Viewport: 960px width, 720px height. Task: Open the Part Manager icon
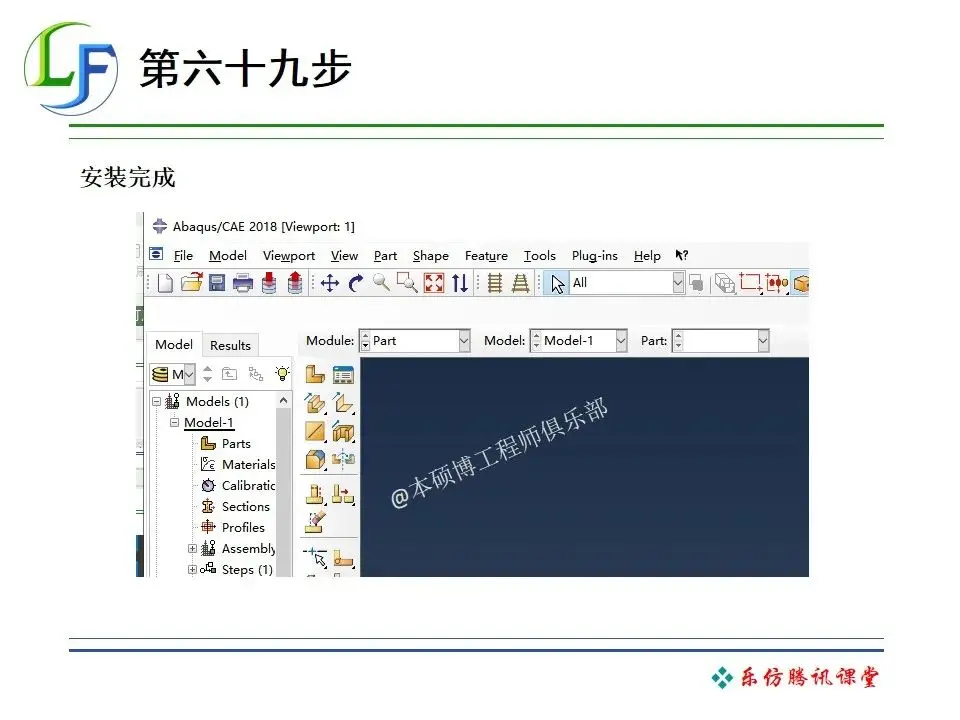point(343,374)
